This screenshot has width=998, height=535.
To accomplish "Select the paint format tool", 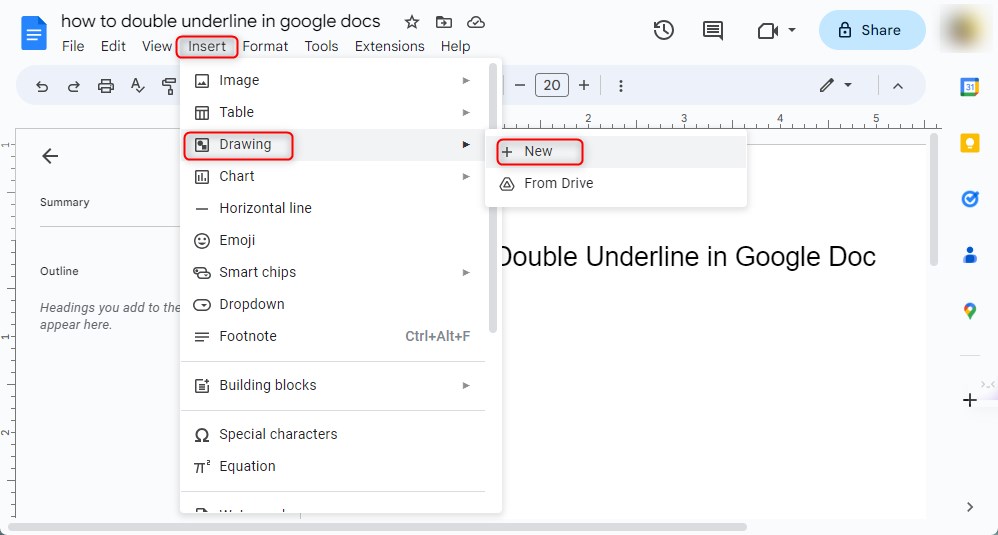I will pos(169,86).
